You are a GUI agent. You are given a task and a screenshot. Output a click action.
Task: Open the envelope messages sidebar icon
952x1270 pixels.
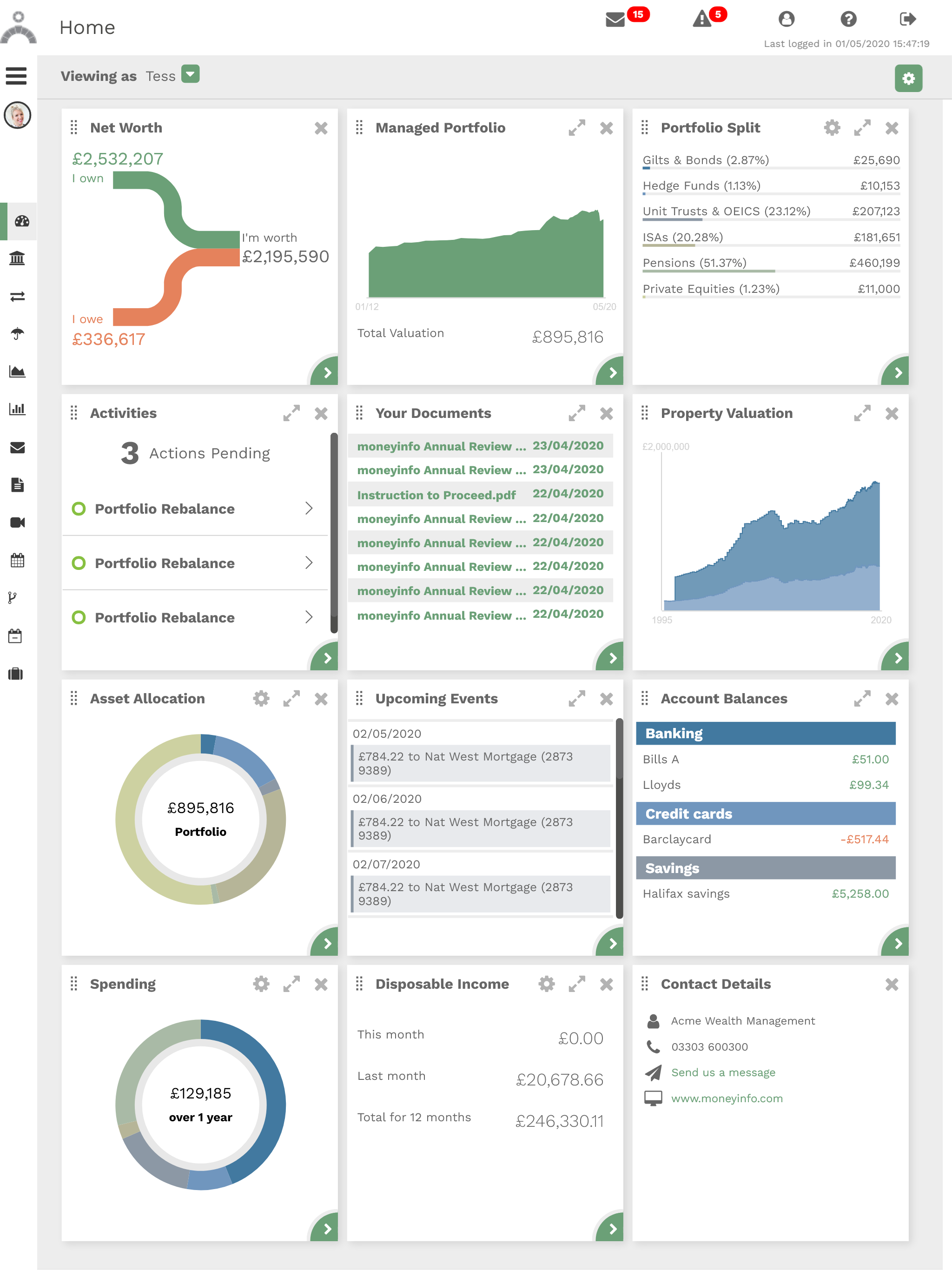(17, 447)
